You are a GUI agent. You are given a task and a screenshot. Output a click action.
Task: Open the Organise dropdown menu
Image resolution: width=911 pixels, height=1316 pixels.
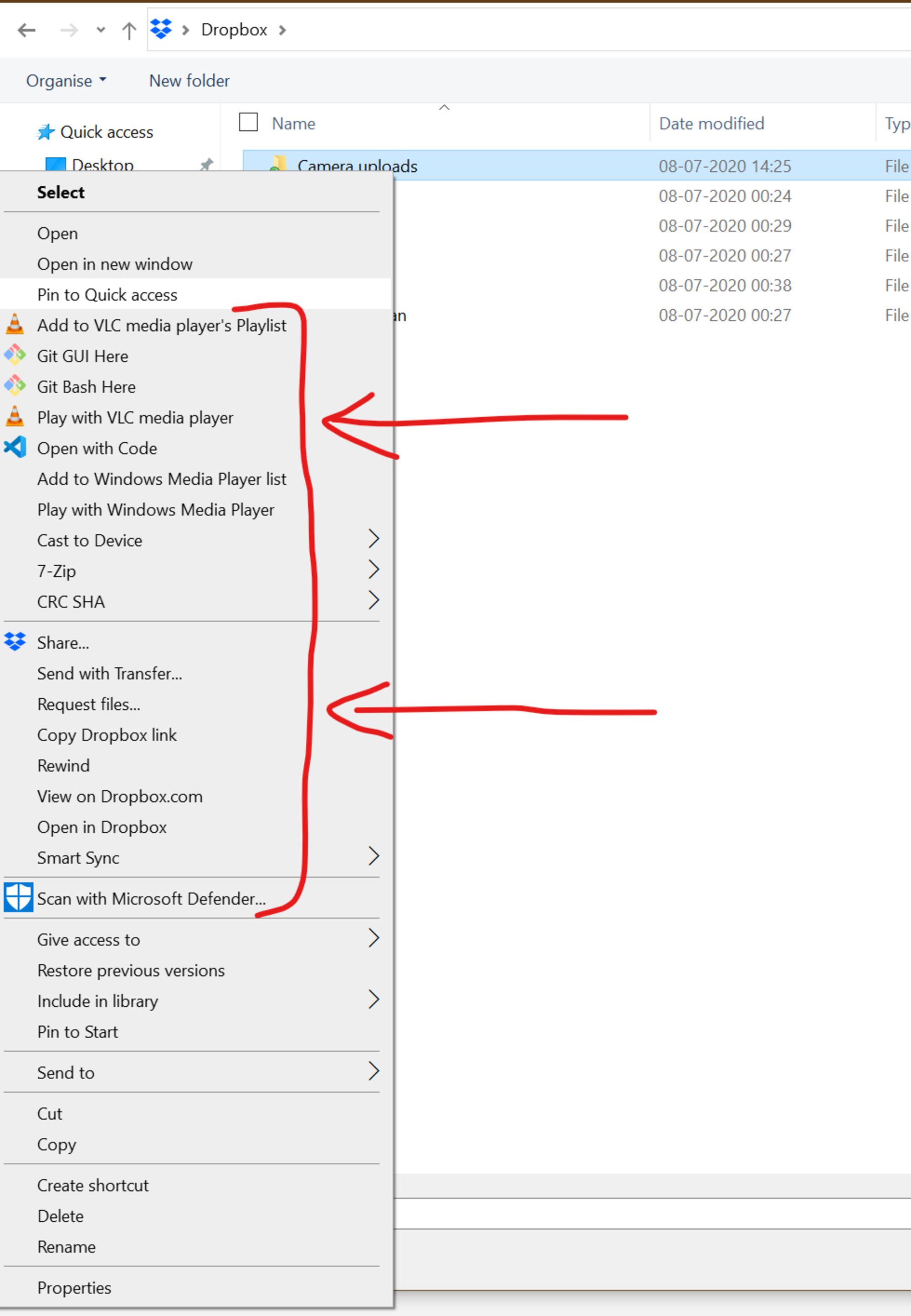(66, 81)
